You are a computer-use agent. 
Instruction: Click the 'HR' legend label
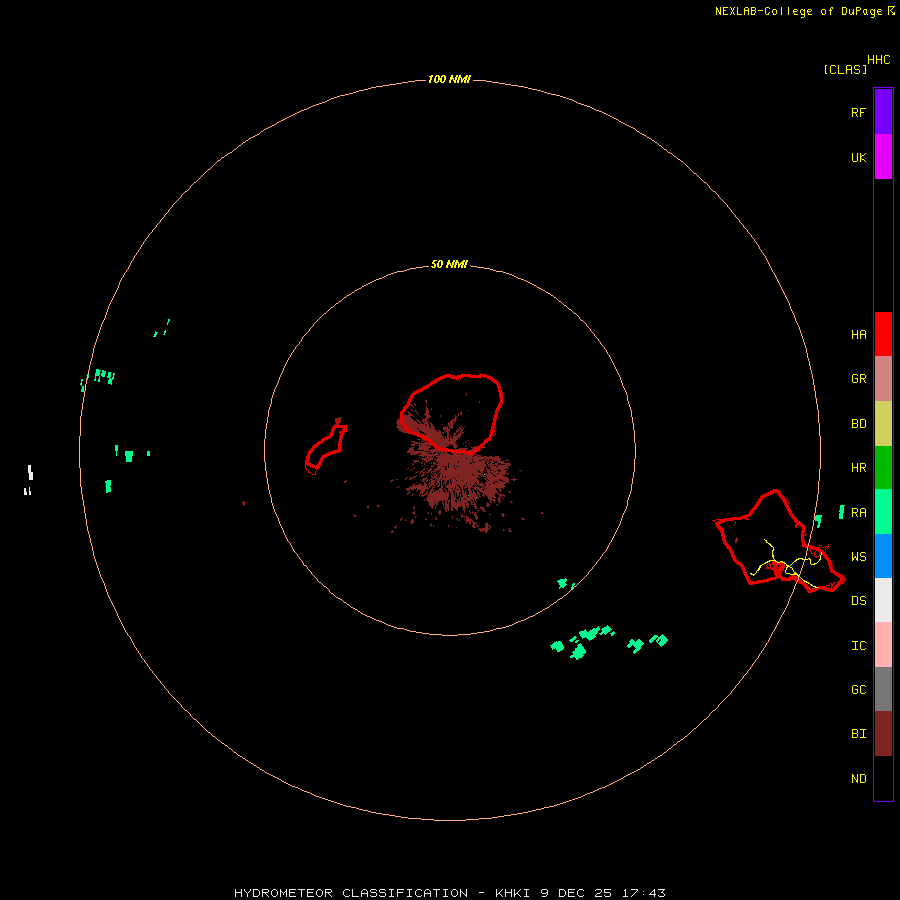pos(859,468)
